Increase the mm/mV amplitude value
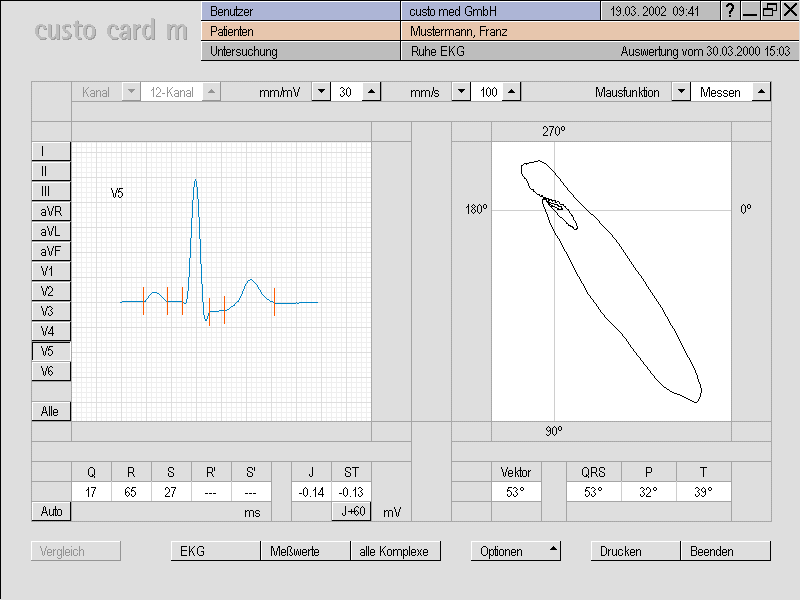Screen dimensions: 800x600 (371, 91)
